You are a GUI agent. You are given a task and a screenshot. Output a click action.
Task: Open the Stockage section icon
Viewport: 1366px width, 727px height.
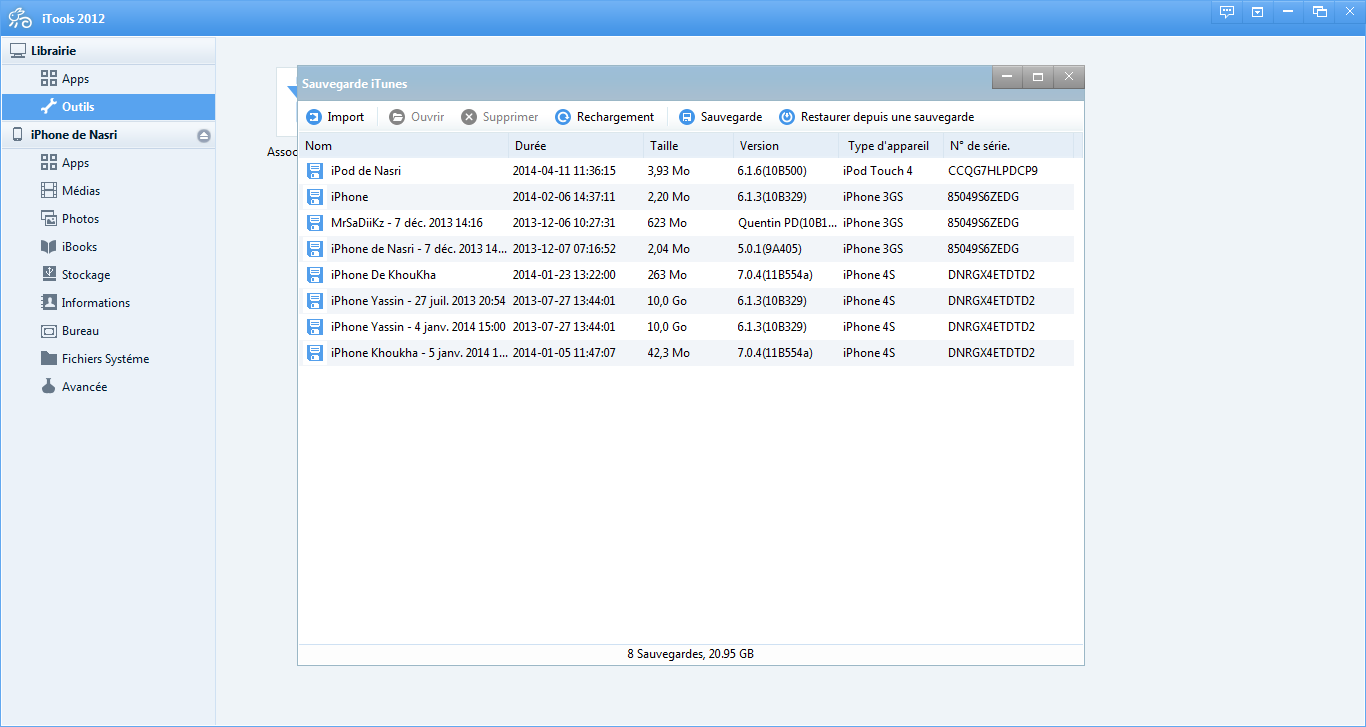[x=48, y=275]
